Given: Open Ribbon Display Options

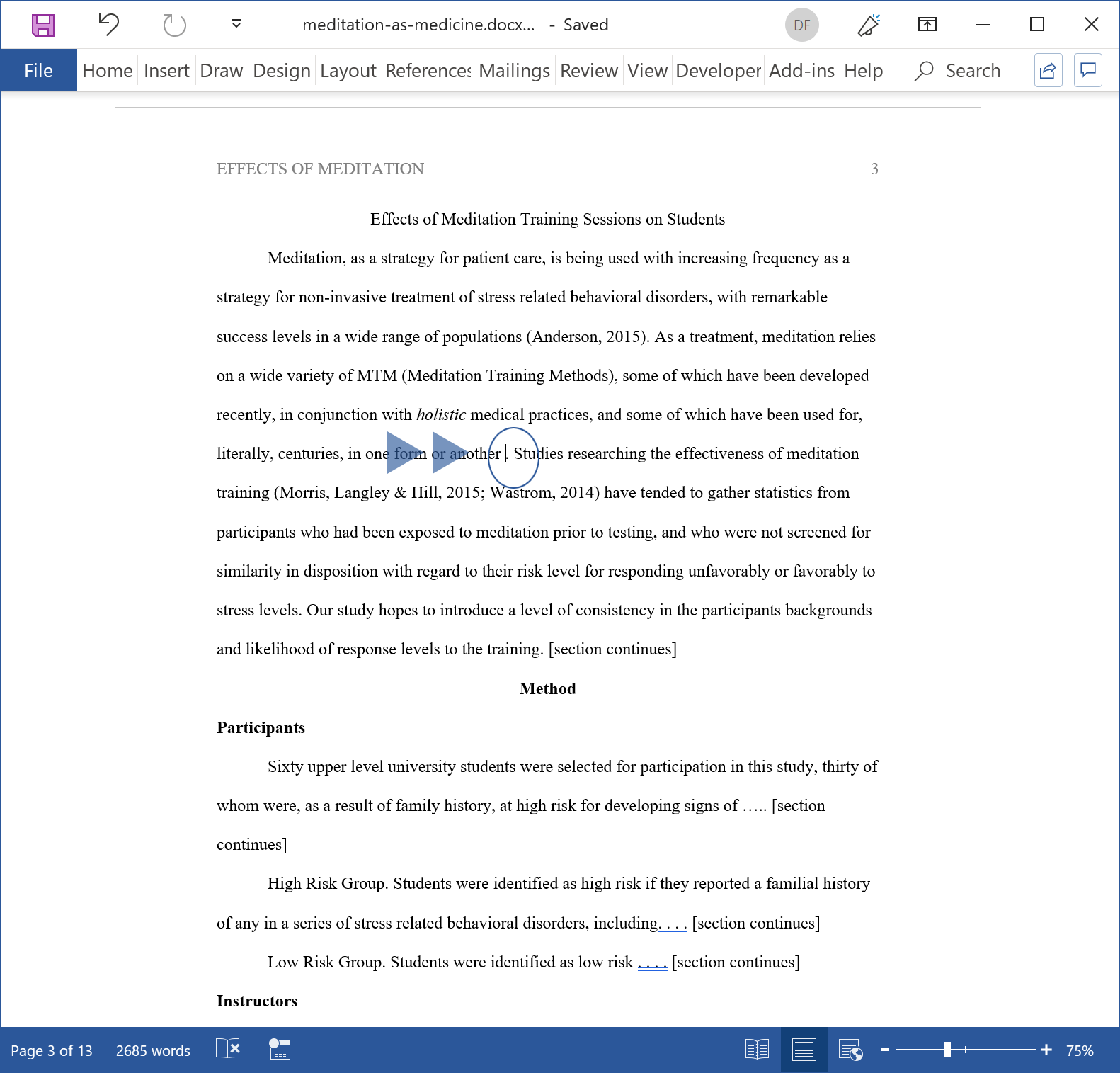Looking at the screenshot, I should (927, 25).
